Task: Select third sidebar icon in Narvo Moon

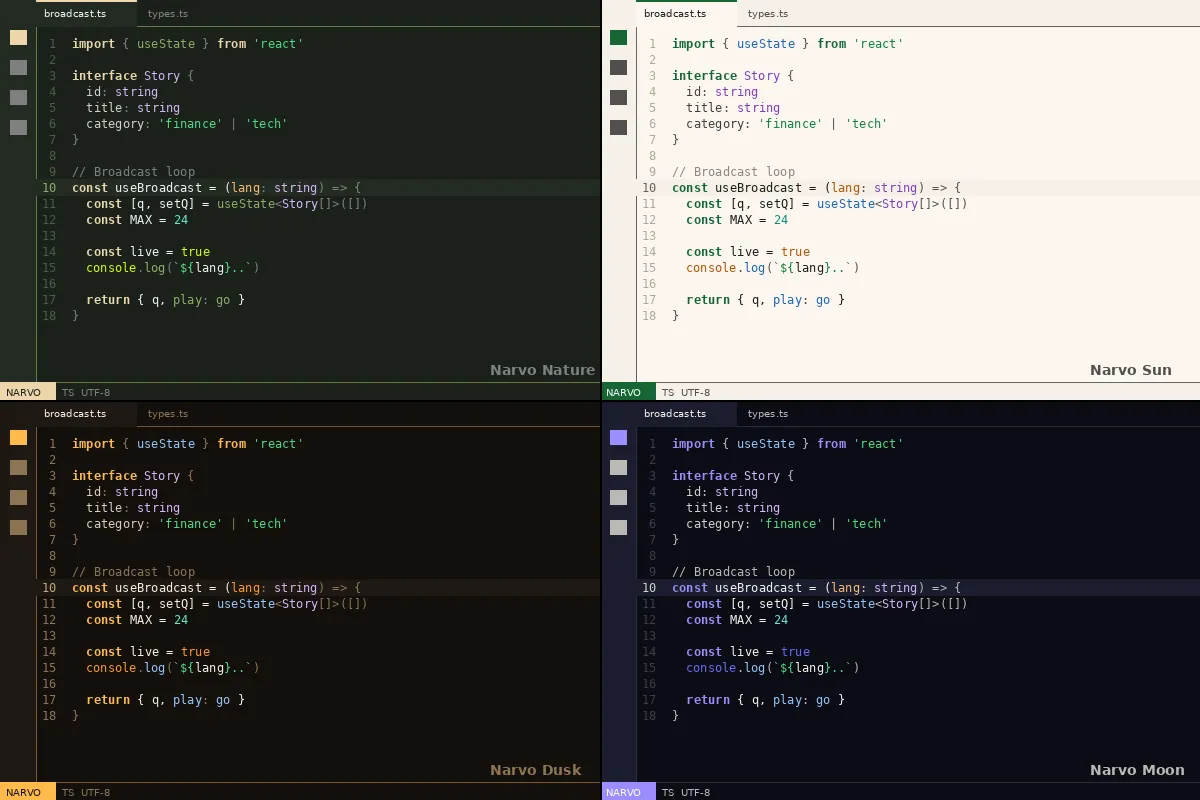Action: point(618,498)
